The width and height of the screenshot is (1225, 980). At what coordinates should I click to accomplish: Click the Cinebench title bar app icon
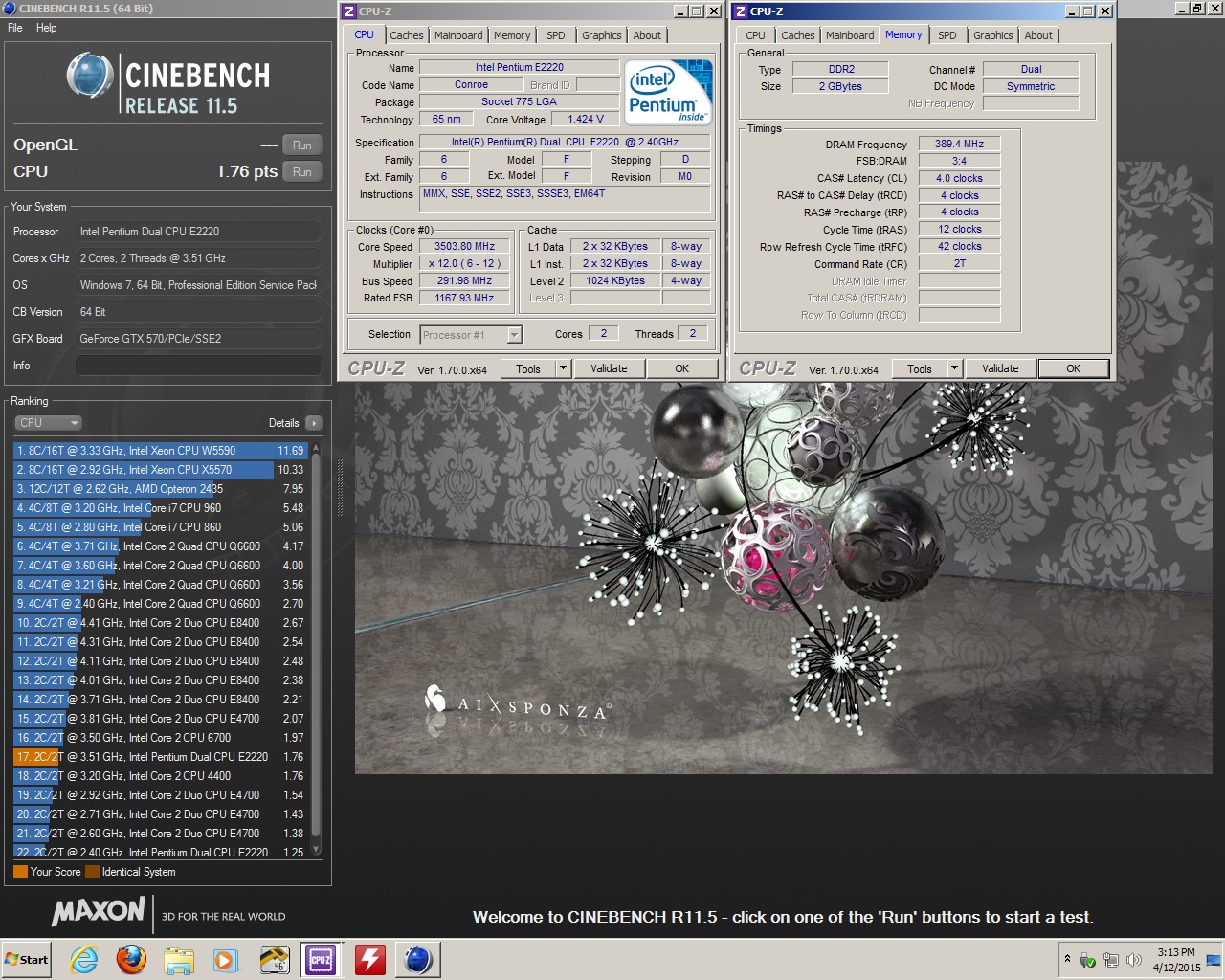point(9,9)
